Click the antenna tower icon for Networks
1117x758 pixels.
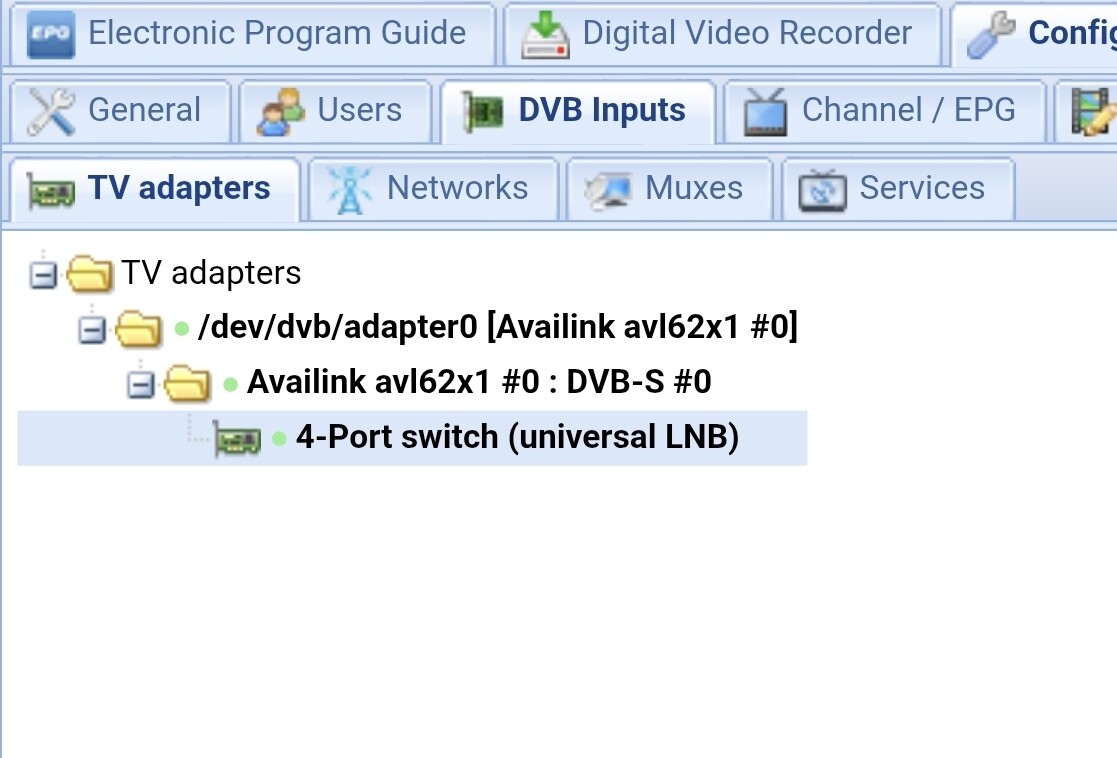(349, 190)
